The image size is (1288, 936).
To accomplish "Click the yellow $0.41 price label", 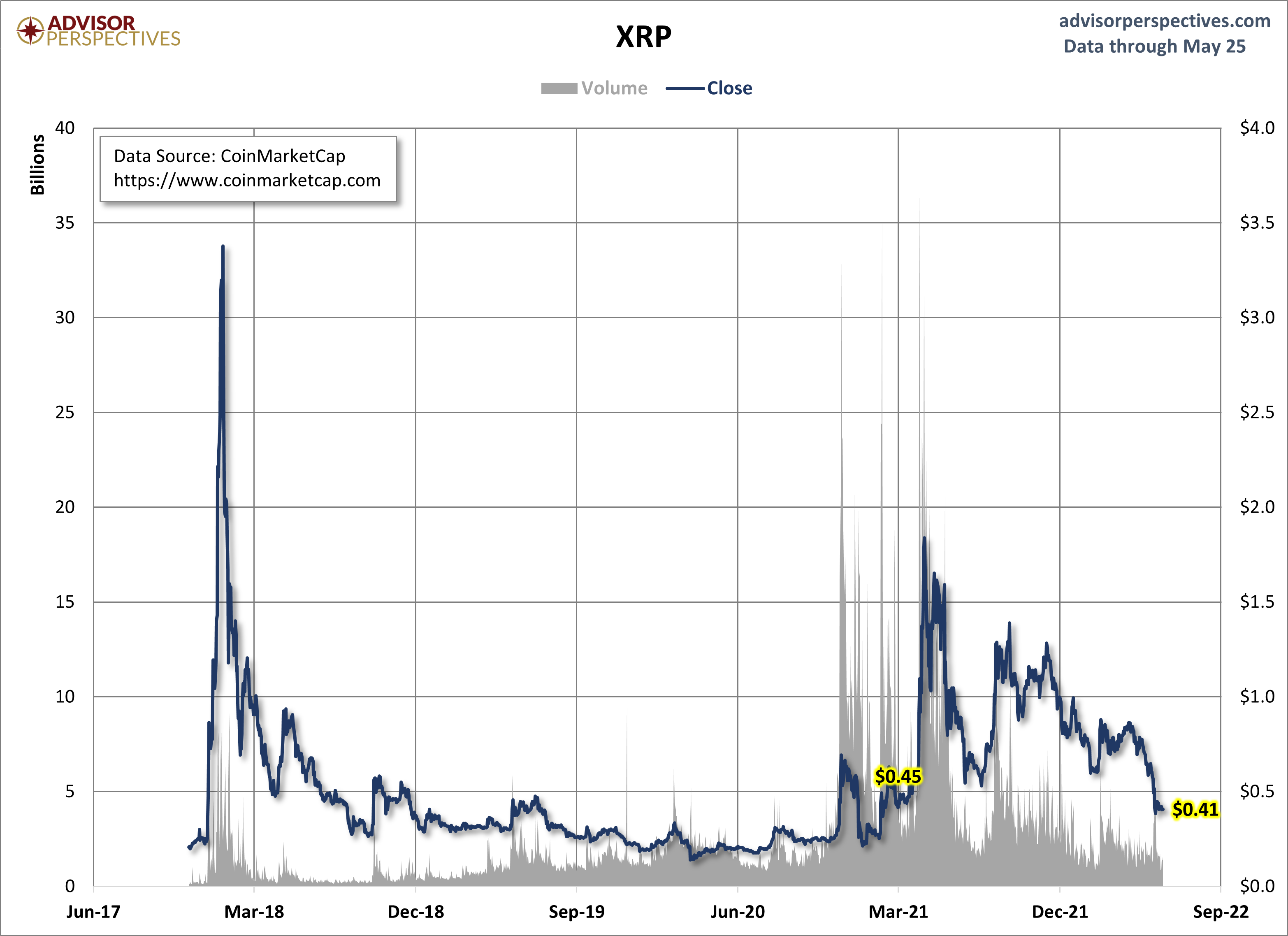I will point(1195,809).
